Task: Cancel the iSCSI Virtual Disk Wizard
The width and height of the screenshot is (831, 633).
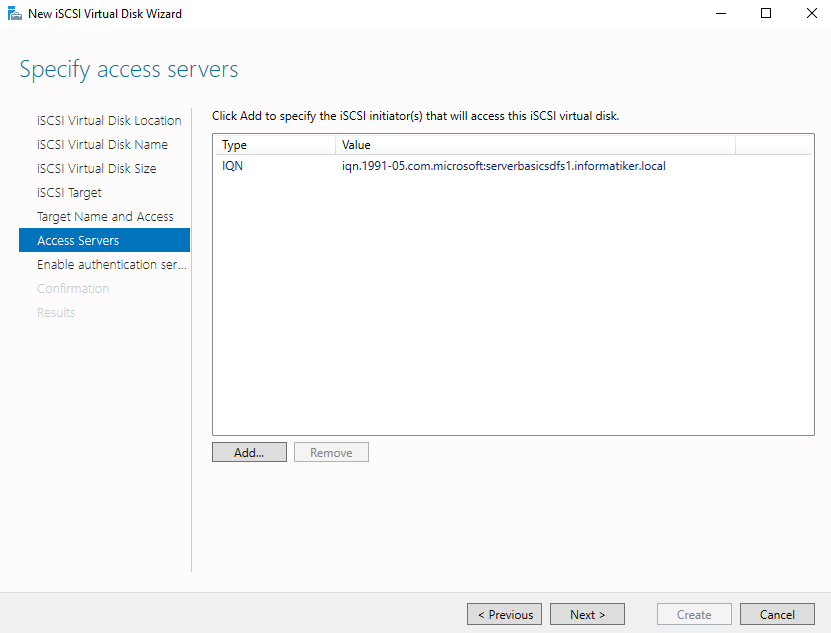Action: 777,614
